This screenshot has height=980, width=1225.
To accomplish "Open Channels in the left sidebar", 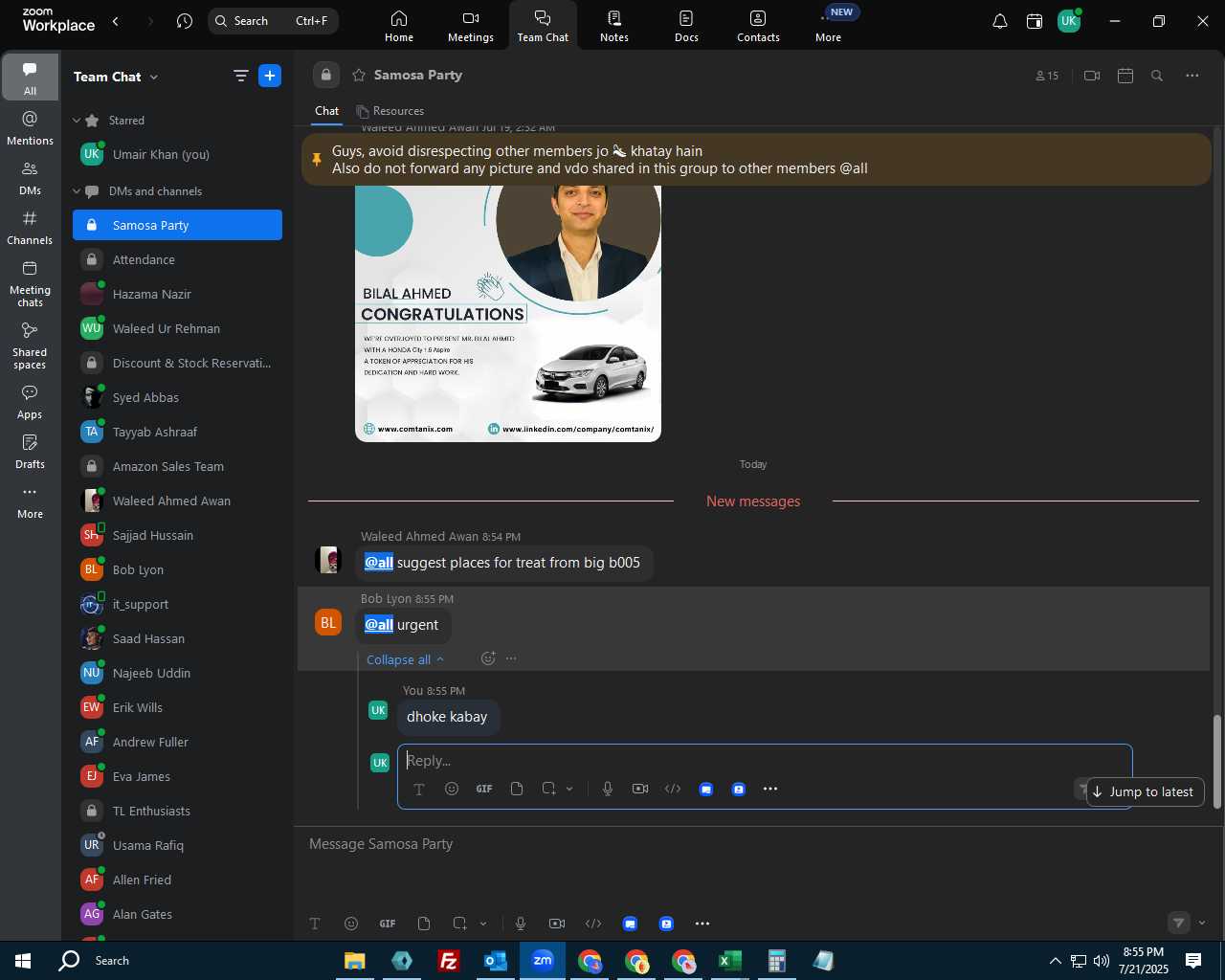I will (x=30, y=227).
